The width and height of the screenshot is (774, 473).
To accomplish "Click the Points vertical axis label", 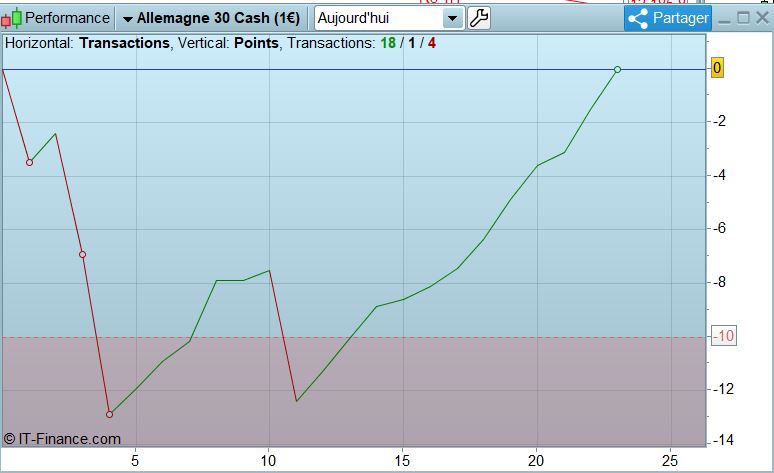I will pyautogui.click(x=256, y=43).
